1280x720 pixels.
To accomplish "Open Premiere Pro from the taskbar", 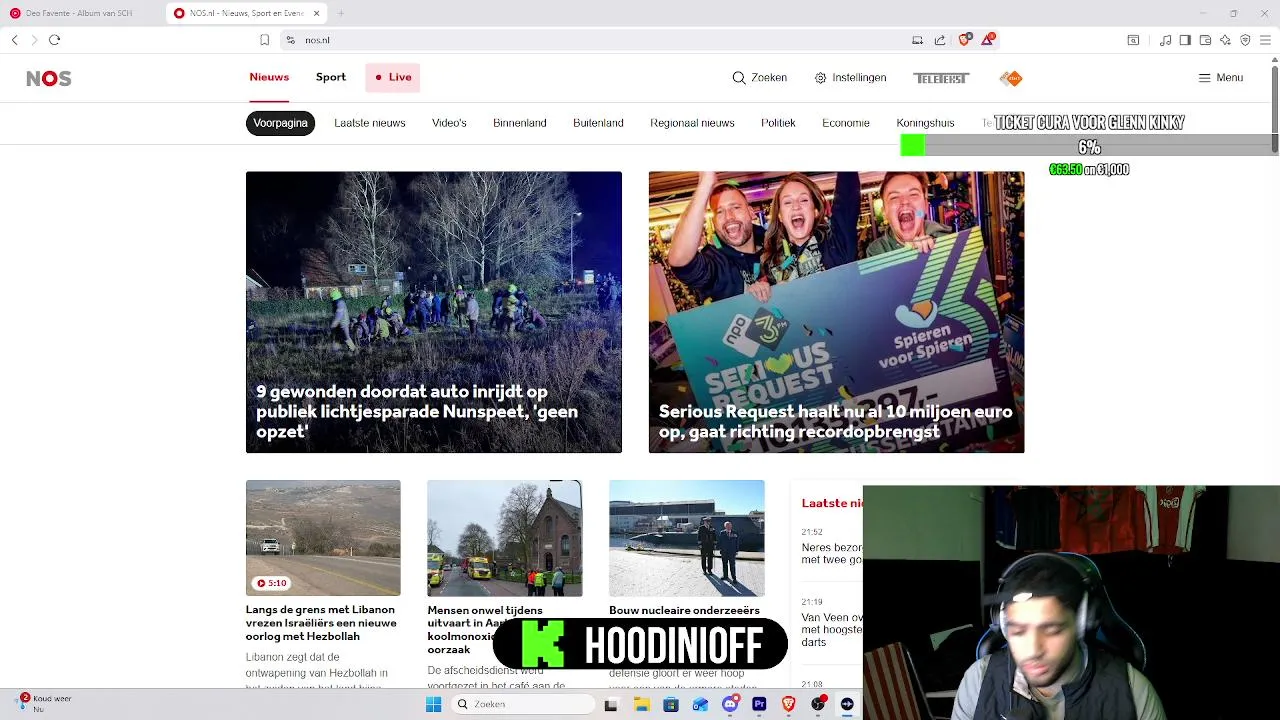I will pyautogui.click(x=759, y=704).
